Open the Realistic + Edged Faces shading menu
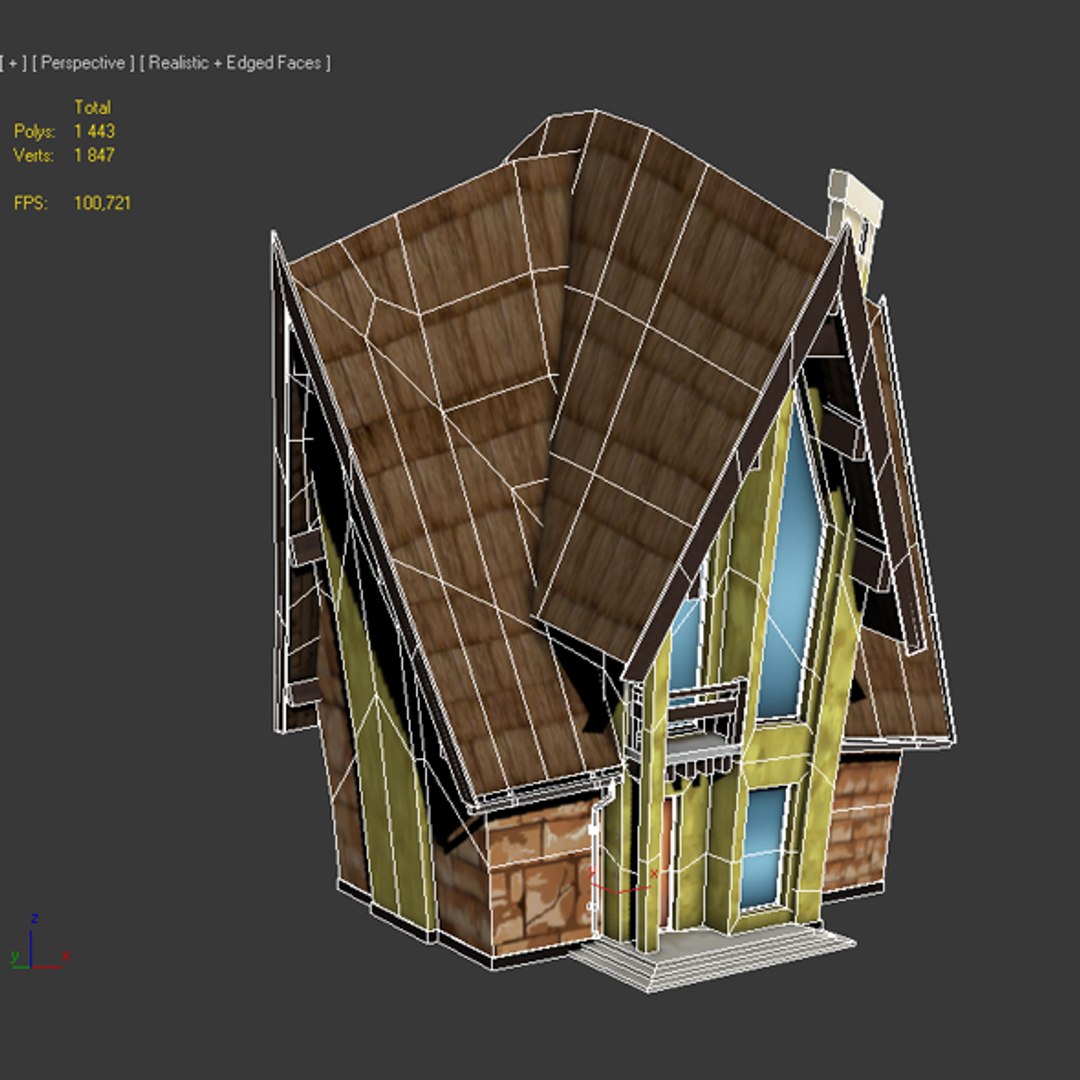This screenshot has width=1080, height=1080. pyautogui.click(x=235, y=63)
